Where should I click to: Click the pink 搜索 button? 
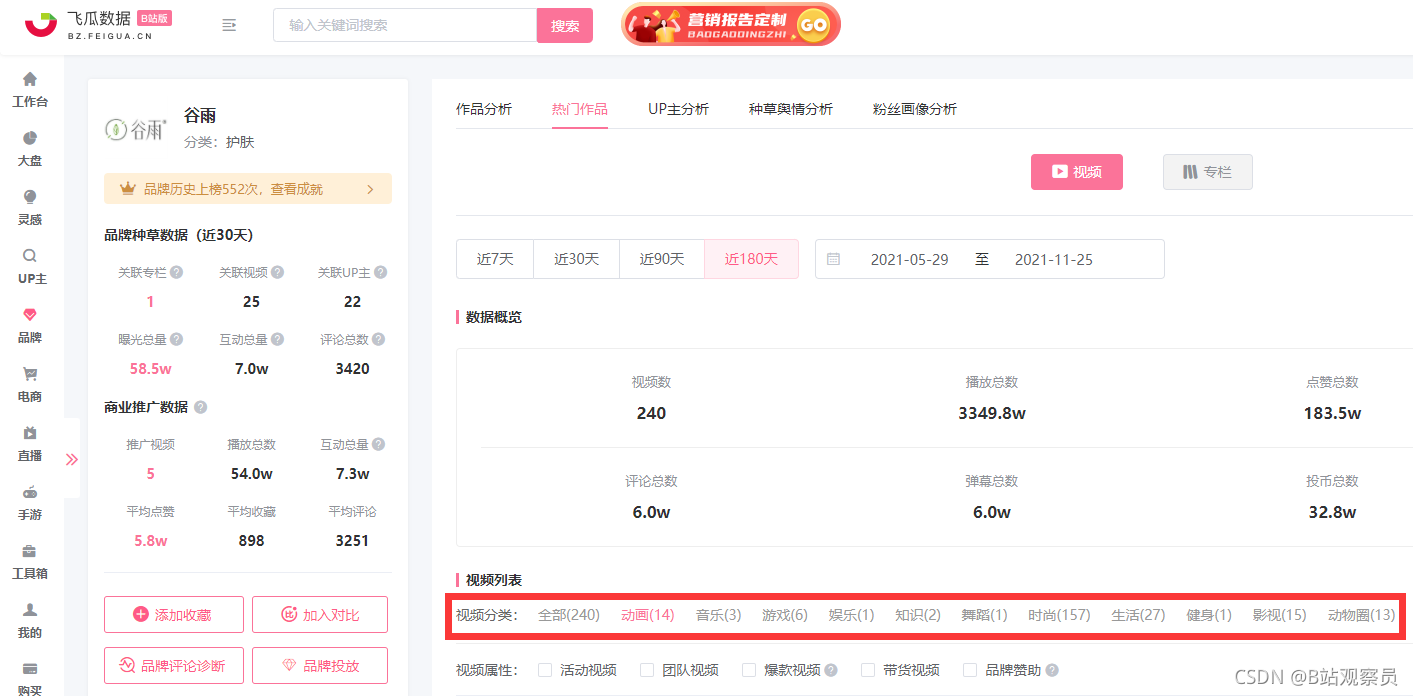(565, 26)
